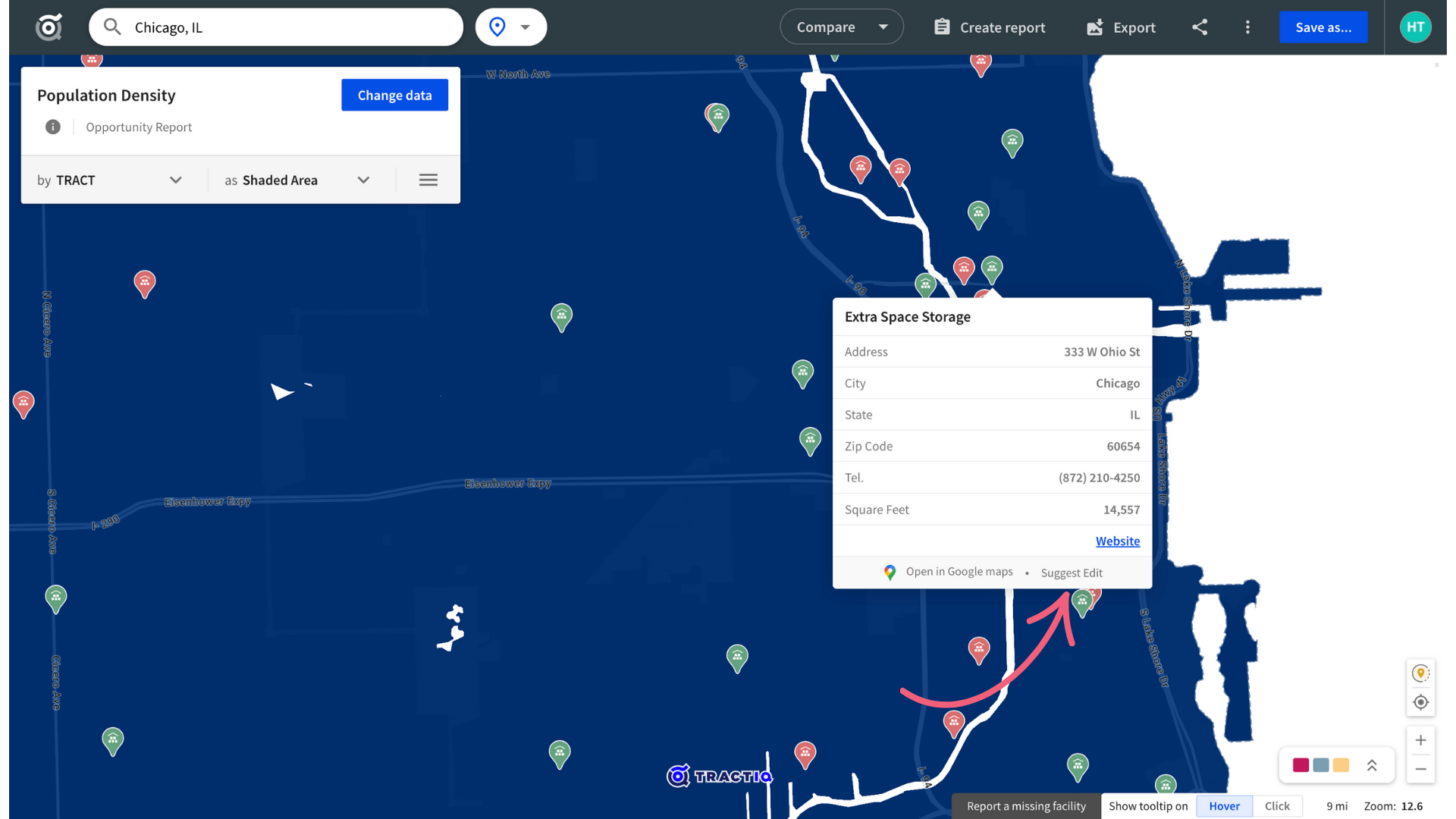Open the Opportunity Report link
The image size is (1456, 819).
pos(139,127)
